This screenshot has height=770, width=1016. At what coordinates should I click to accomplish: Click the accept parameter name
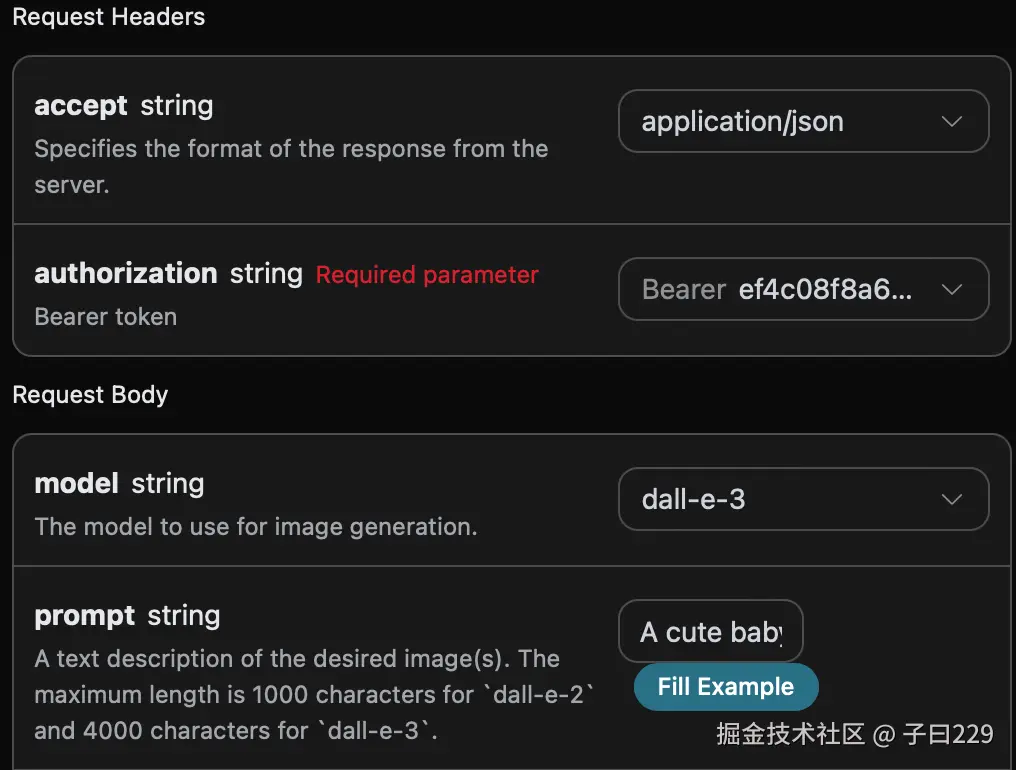pyautogui.click(x=81, y=106)
